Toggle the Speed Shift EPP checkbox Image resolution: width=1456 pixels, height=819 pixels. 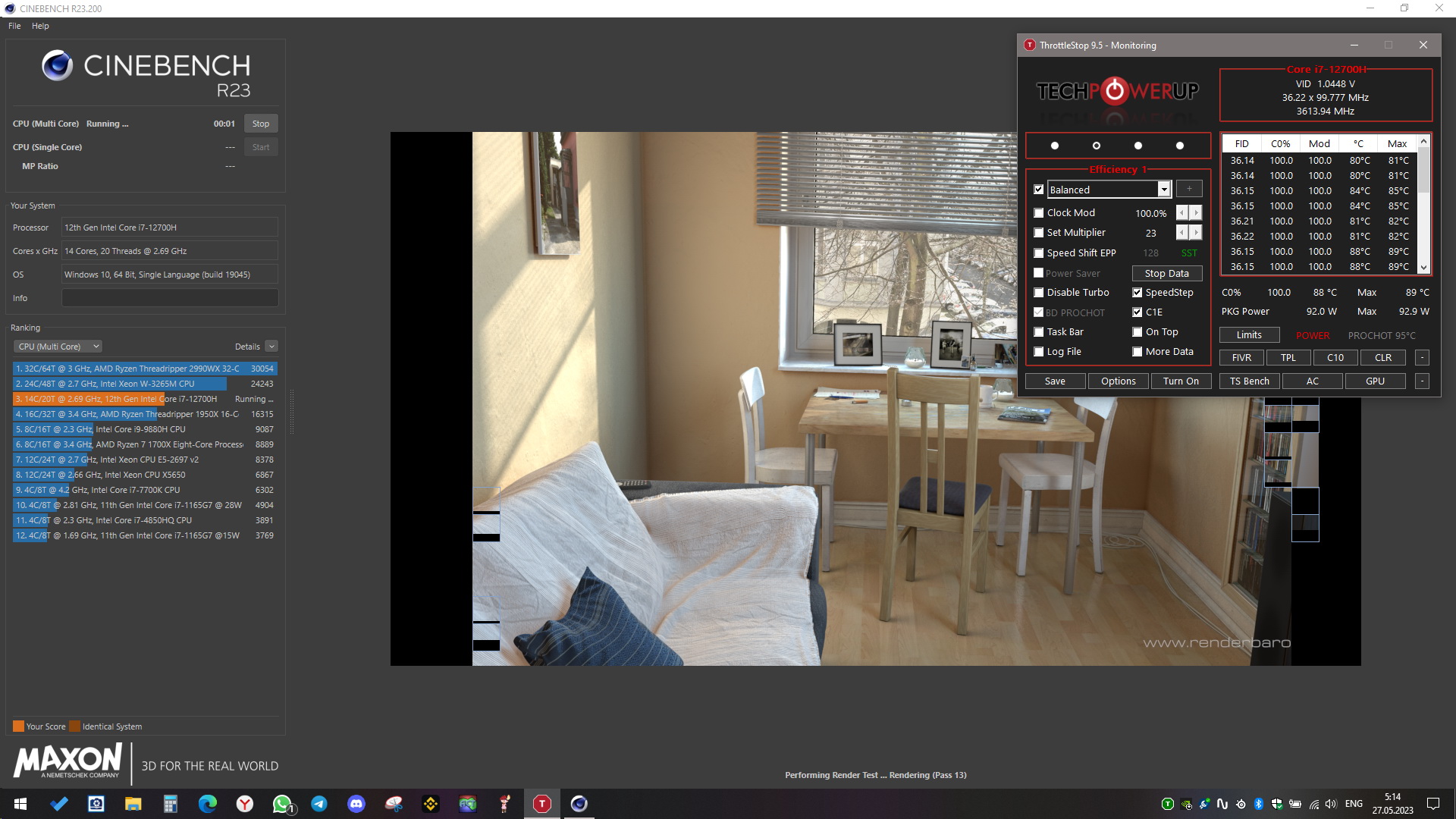click(1039, 253)
